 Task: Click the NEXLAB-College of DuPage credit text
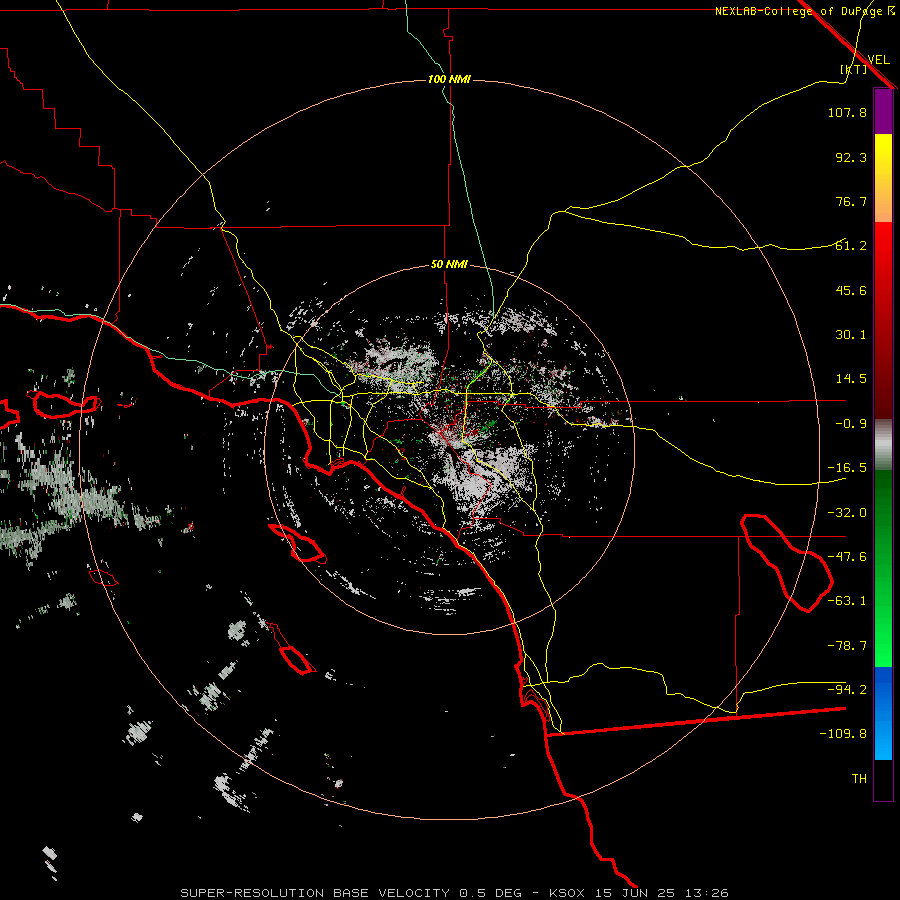[805, 11]
